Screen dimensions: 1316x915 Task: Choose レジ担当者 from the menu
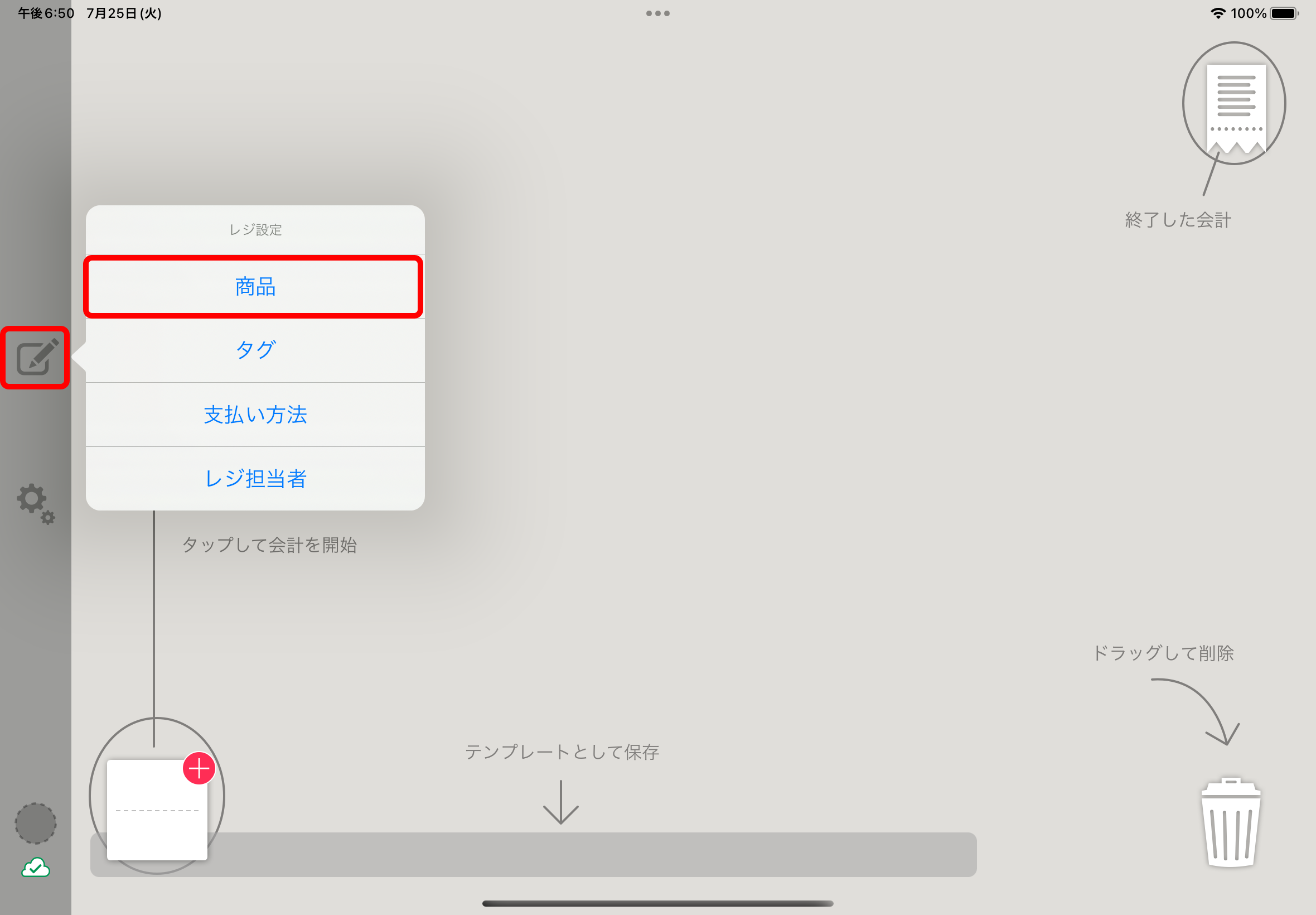(255, 479)
